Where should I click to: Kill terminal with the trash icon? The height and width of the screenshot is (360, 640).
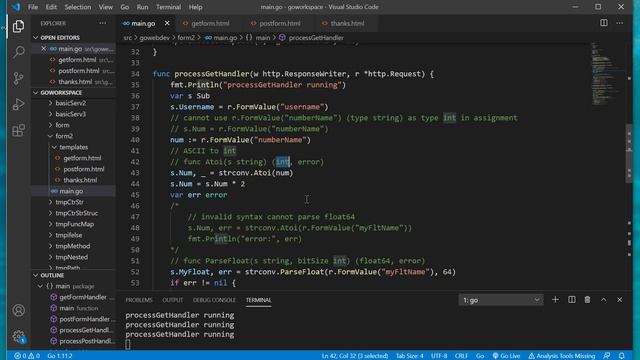click(587, 300)
